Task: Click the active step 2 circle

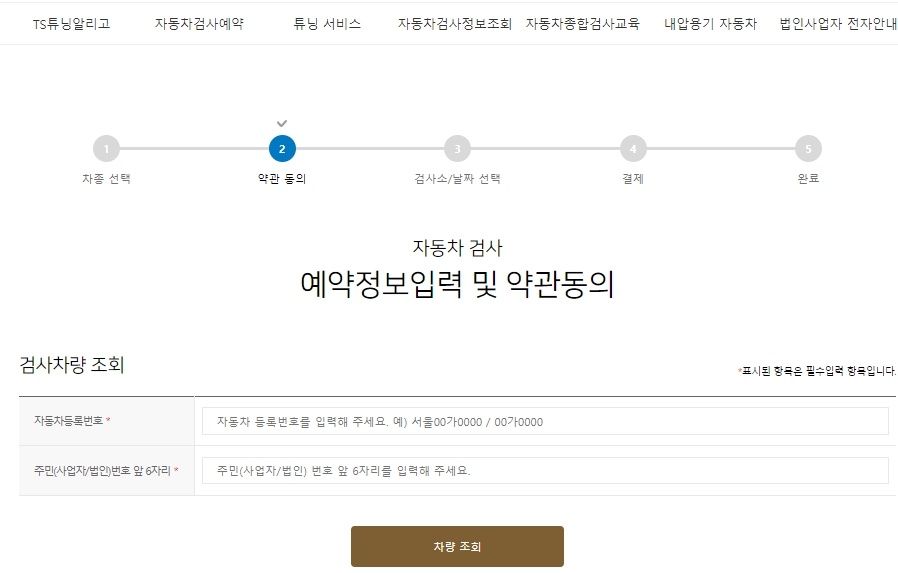Action: (x=282, y=149)
